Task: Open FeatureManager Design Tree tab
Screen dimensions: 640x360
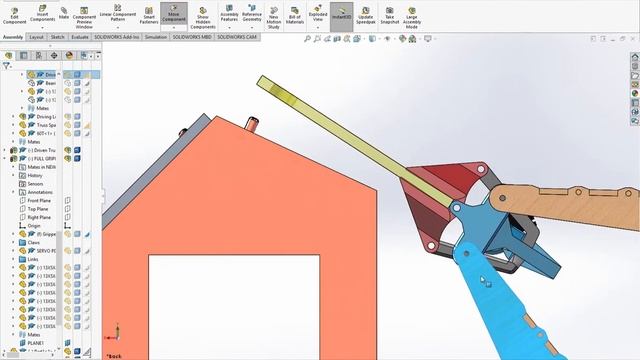Action: tap(8, 55)
